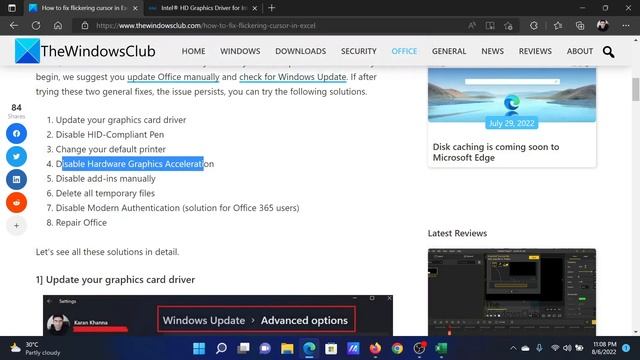Click 'Repair Office' list item
The height and width of the screenshot is (360, 640).
(x=81, y=222)
